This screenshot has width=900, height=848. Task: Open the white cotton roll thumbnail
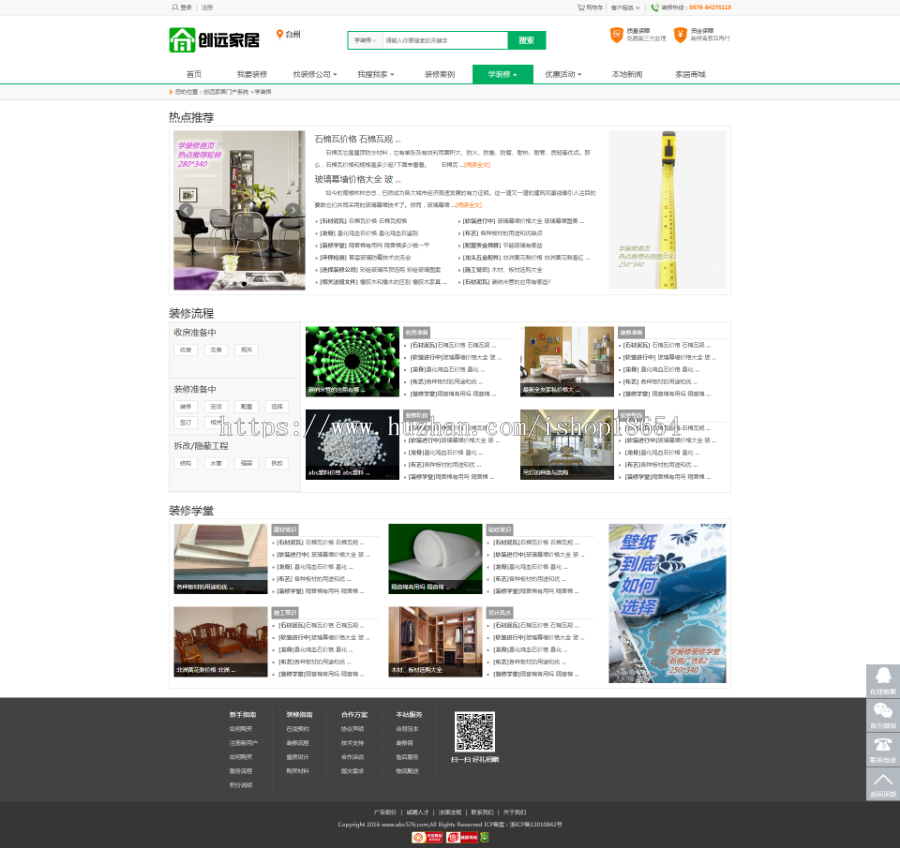click(x=435, y=559)
